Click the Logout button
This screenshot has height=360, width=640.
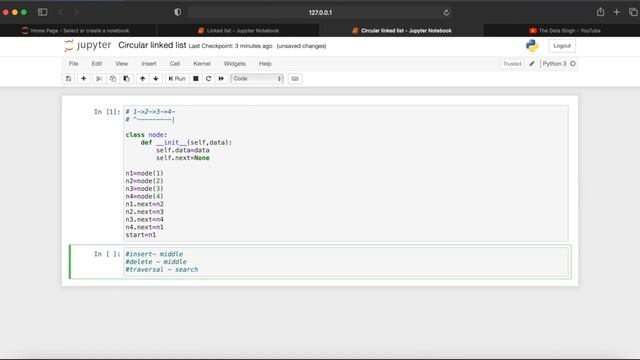click(562, 46)
